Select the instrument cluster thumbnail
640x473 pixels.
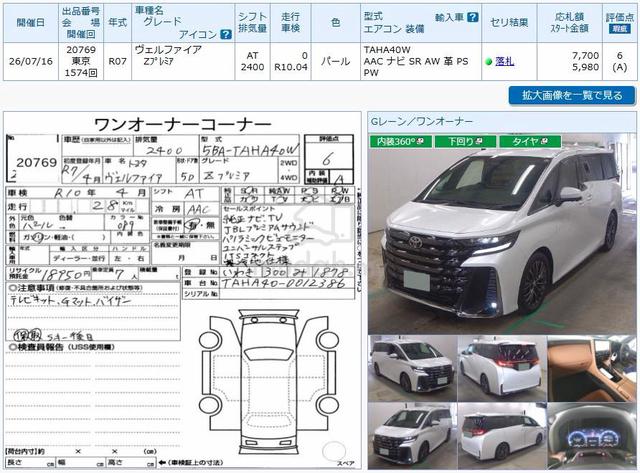click(x=591, y=435)
